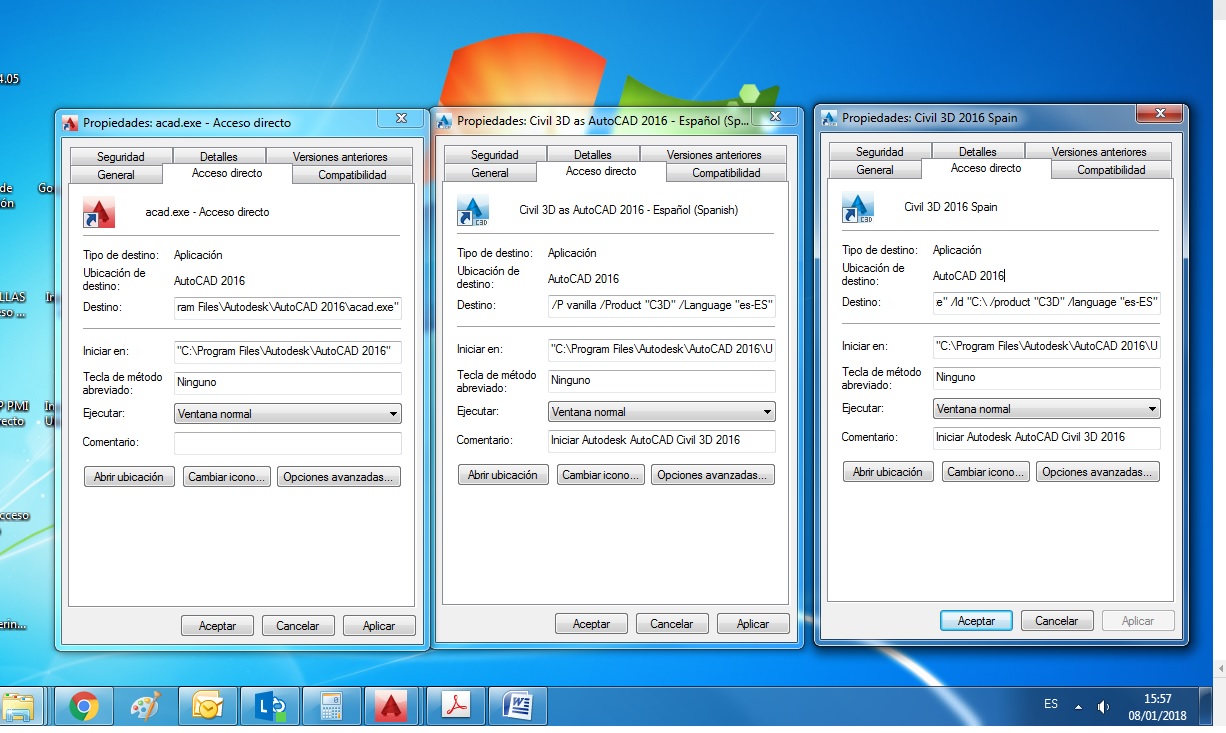Open Detalles tab in Civil 3D 2016 Spain dialog

coord(978,152)
